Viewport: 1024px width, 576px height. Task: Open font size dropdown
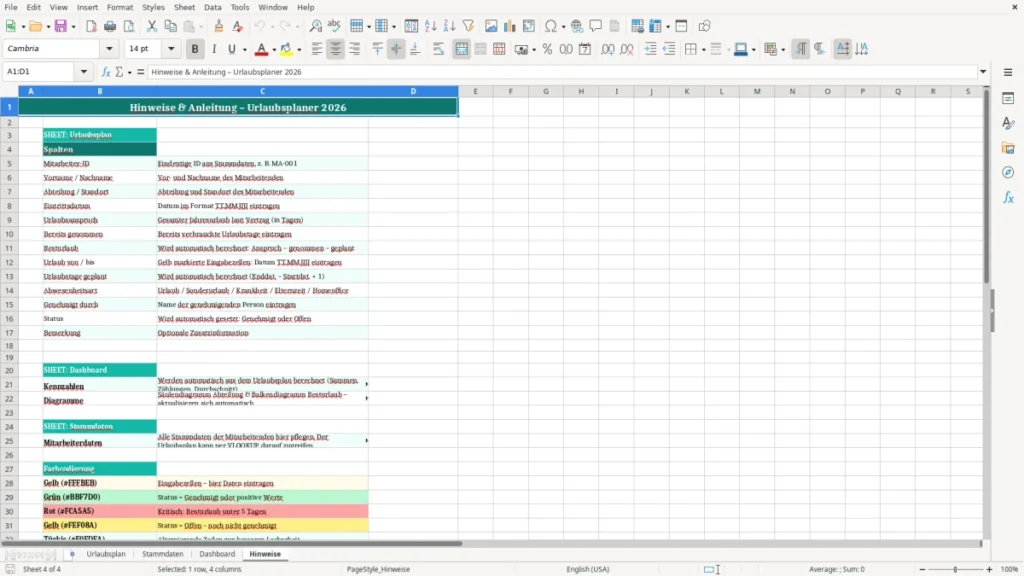click(x=171, y=49)
